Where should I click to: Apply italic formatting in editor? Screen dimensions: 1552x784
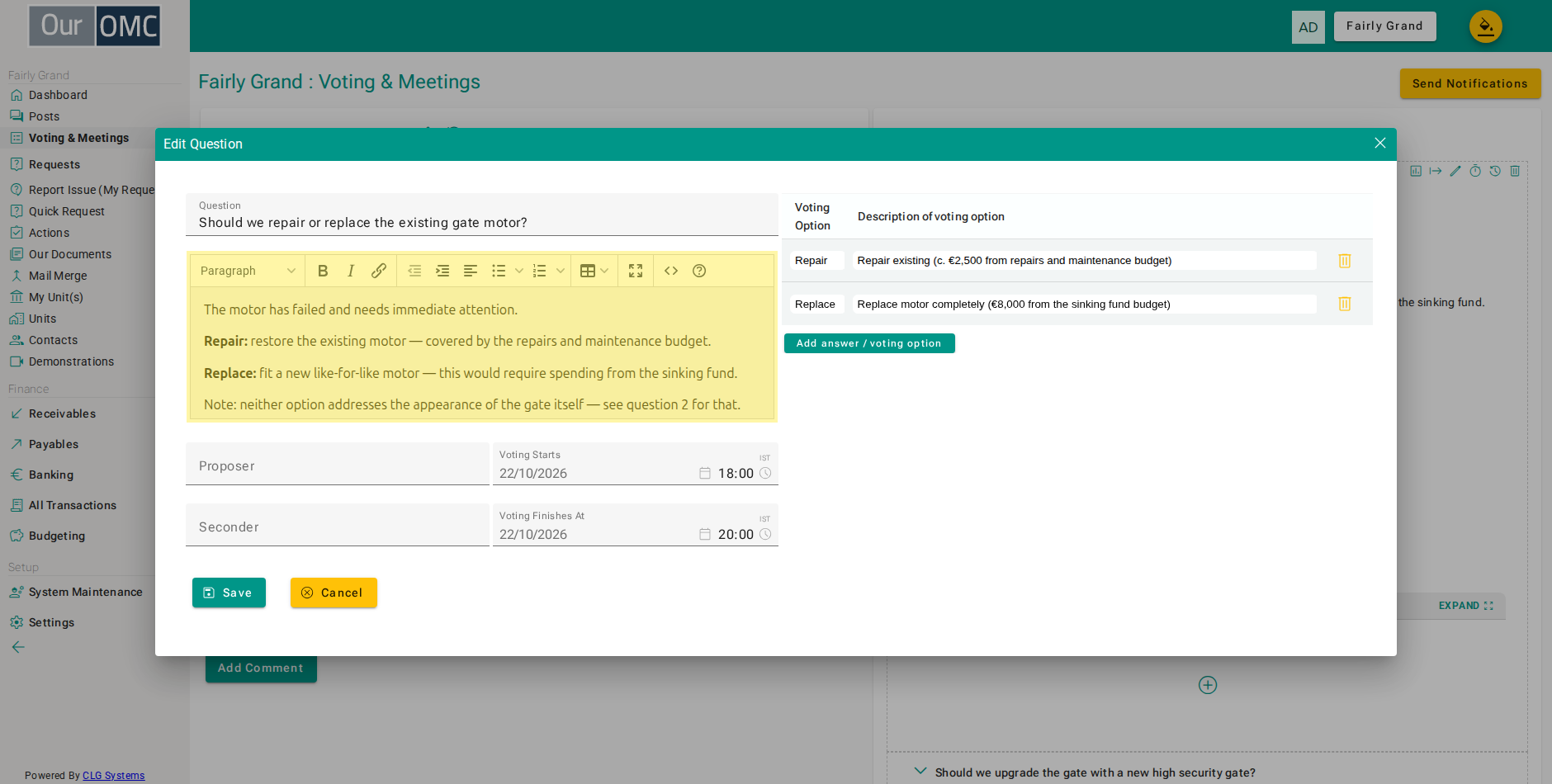tap(351, 271)
